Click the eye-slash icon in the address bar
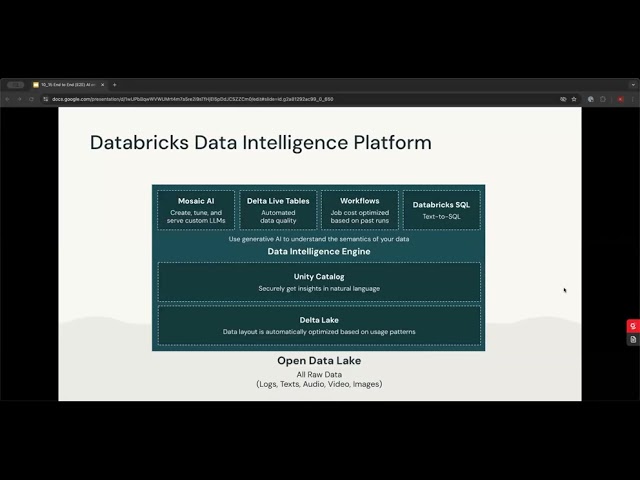This screenshot has width=640, height=480. coord(563,99)
